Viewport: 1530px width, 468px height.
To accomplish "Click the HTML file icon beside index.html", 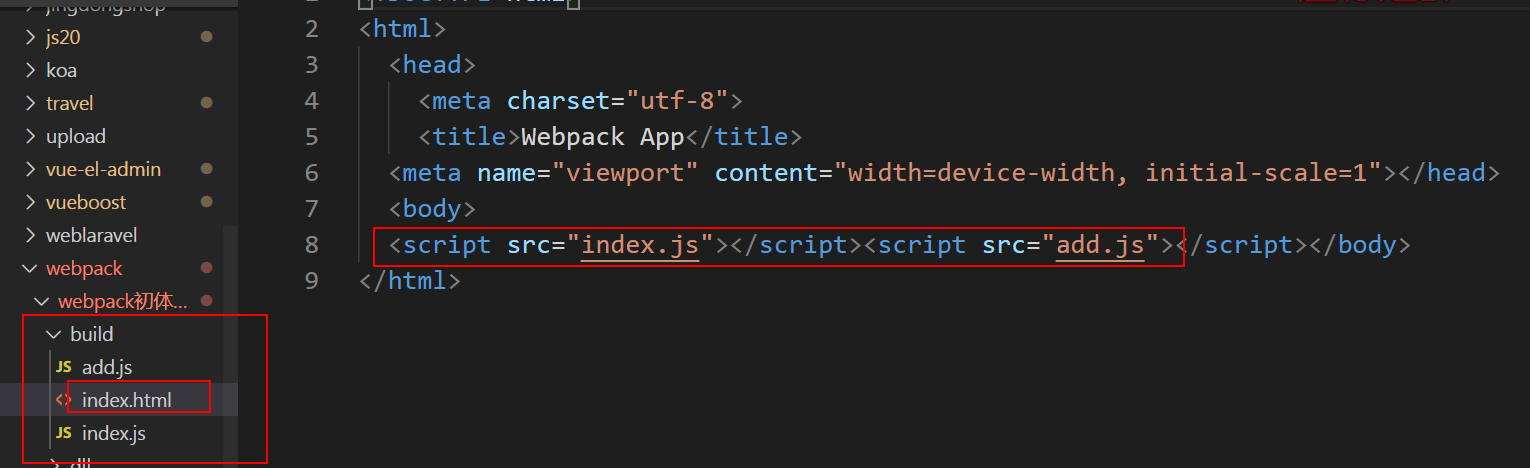I will [x=63, y=400].
